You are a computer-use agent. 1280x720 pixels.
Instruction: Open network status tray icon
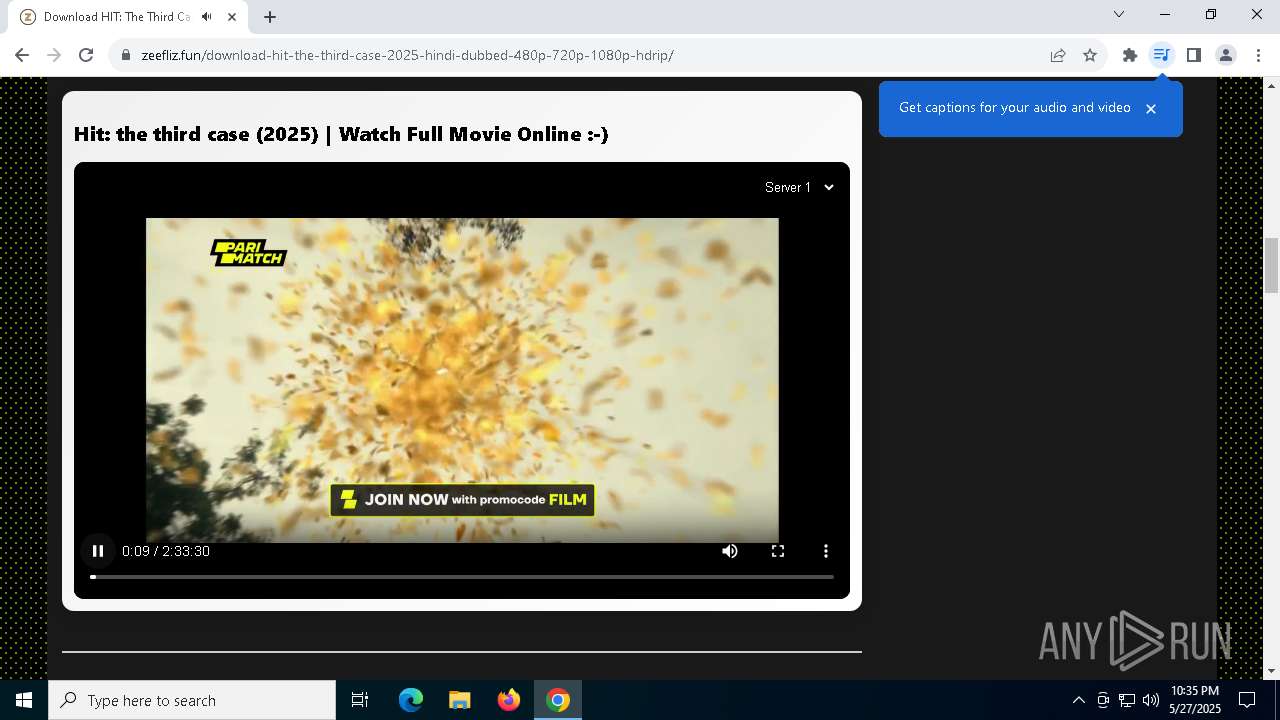tap(1127, 700)
